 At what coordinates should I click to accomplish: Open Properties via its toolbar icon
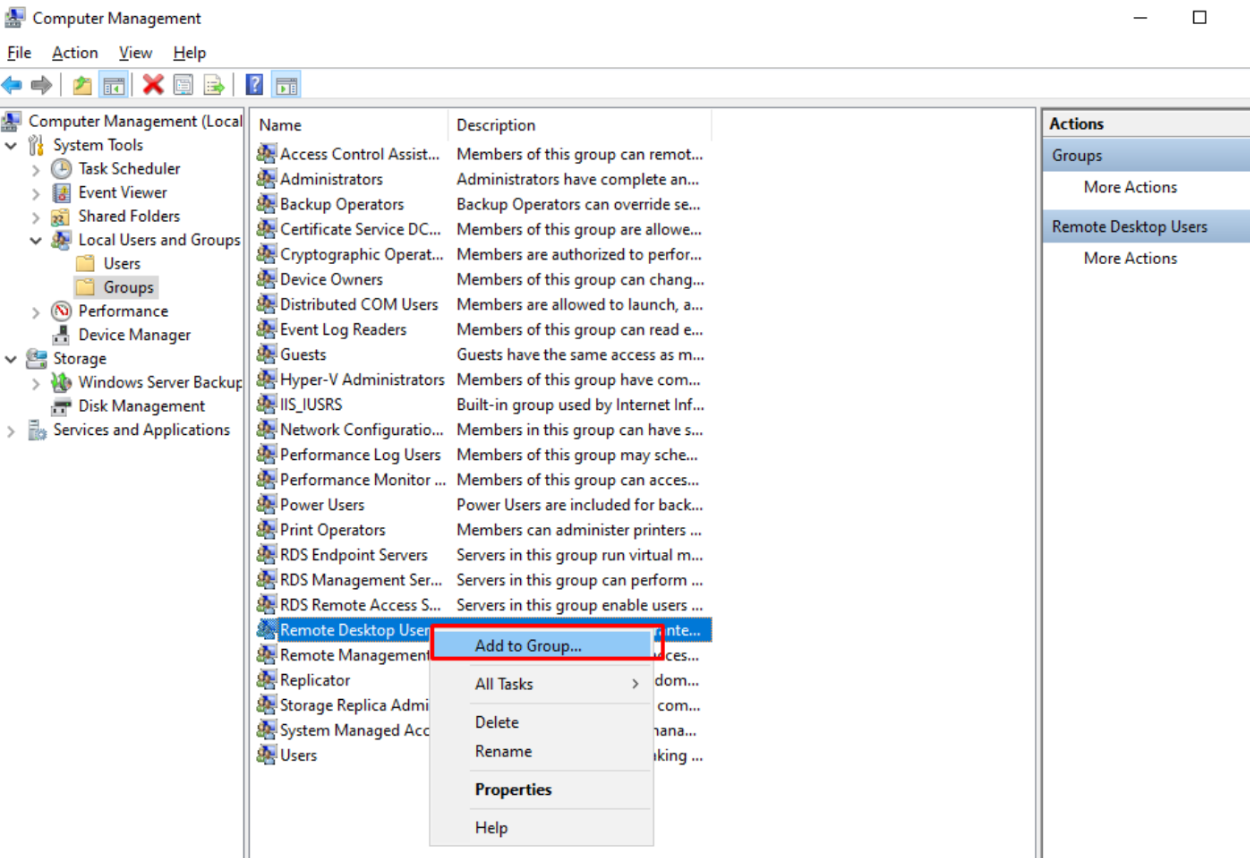(x=182, y=84)
